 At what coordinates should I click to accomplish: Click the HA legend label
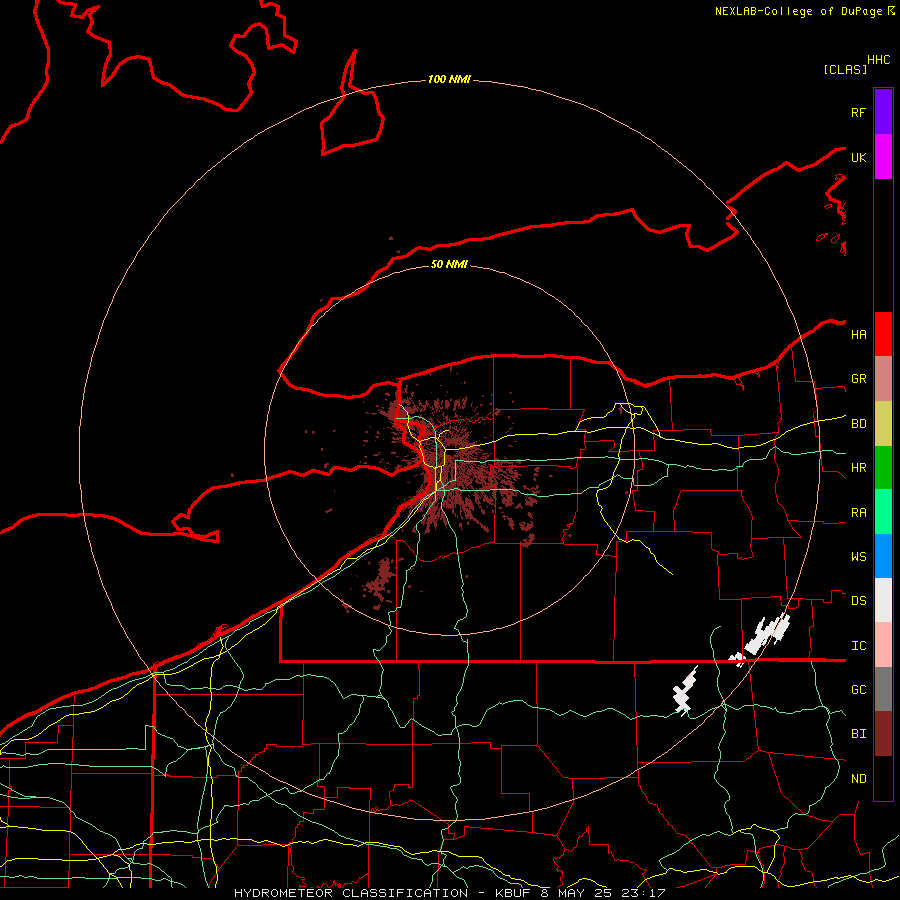coord(858,334)
